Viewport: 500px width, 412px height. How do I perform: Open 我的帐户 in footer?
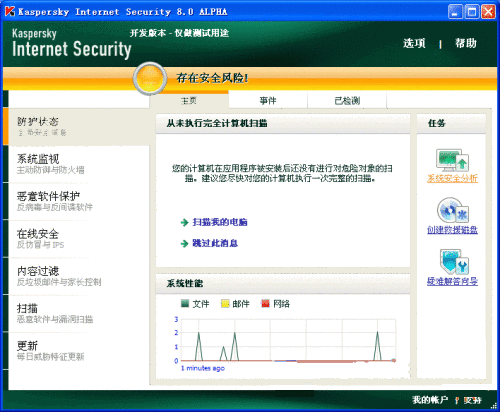pos(430,400)
